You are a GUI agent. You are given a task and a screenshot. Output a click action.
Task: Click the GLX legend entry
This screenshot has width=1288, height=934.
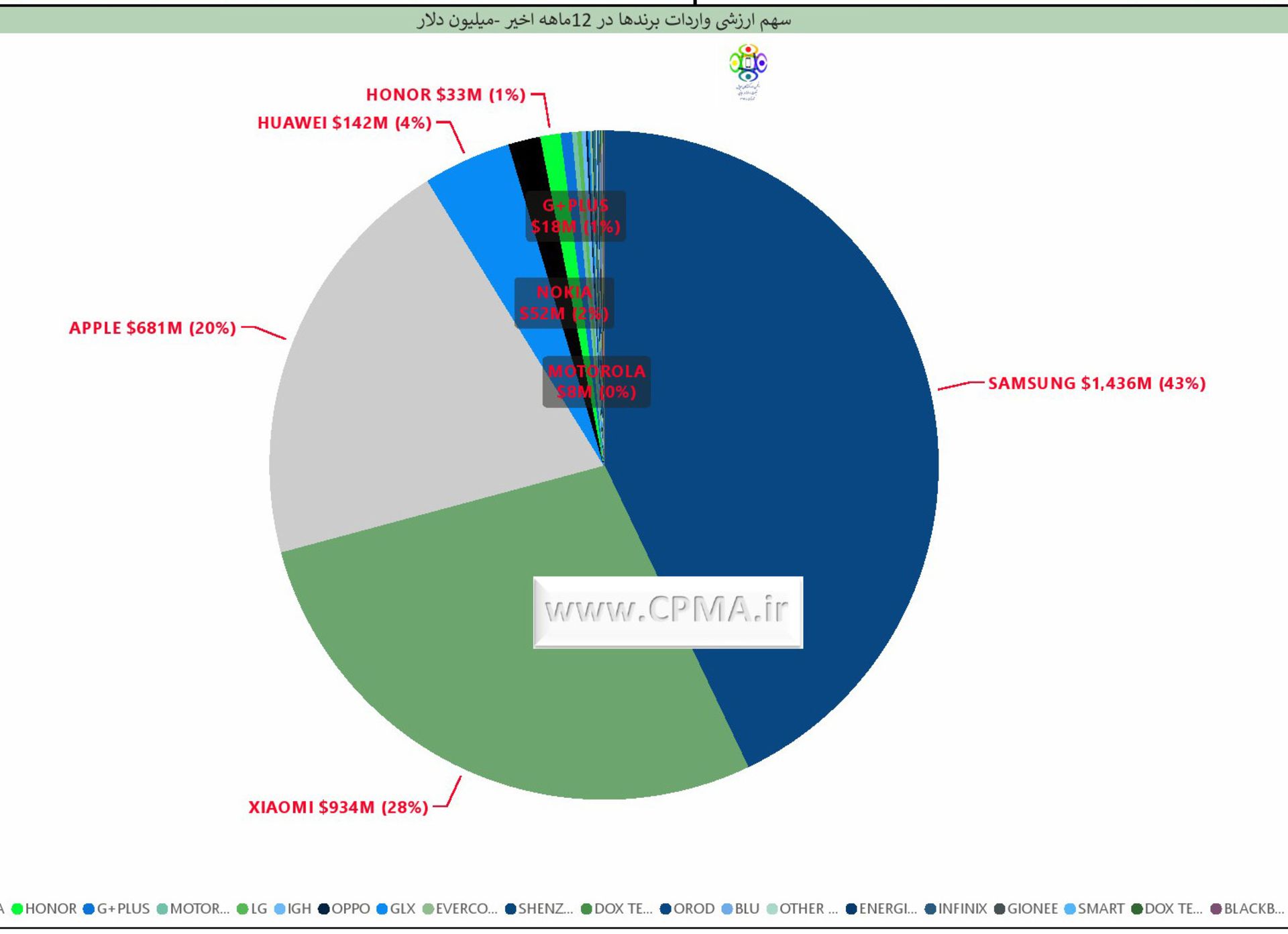tap(402, 909)
